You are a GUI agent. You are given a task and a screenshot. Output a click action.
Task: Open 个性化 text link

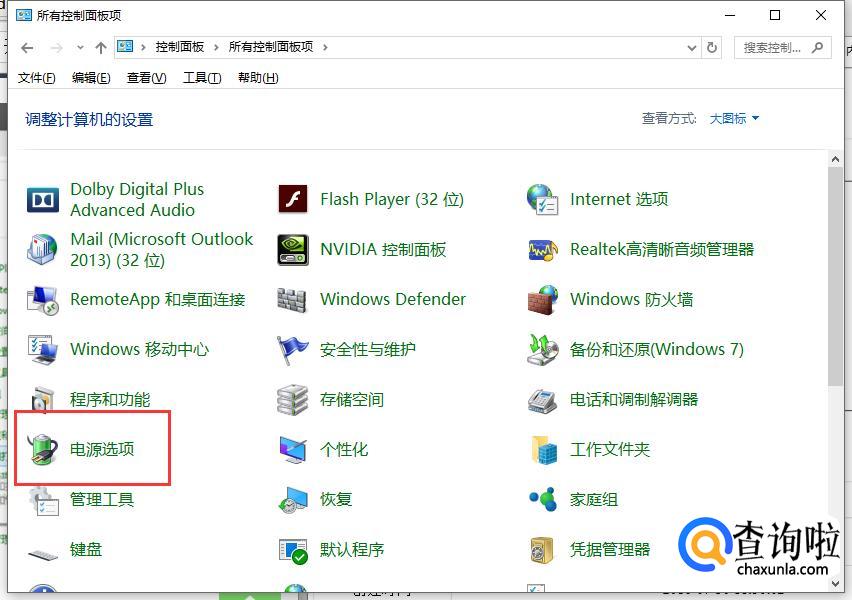pyautogui.click(x=344, y=449)
